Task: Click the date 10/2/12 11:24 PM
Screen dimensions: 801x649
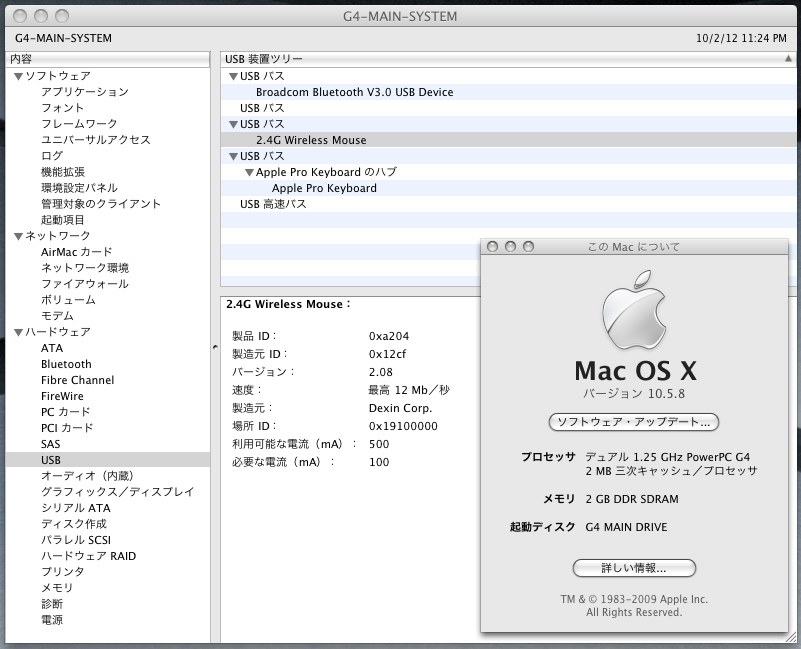Action: (x=741, y=38)
